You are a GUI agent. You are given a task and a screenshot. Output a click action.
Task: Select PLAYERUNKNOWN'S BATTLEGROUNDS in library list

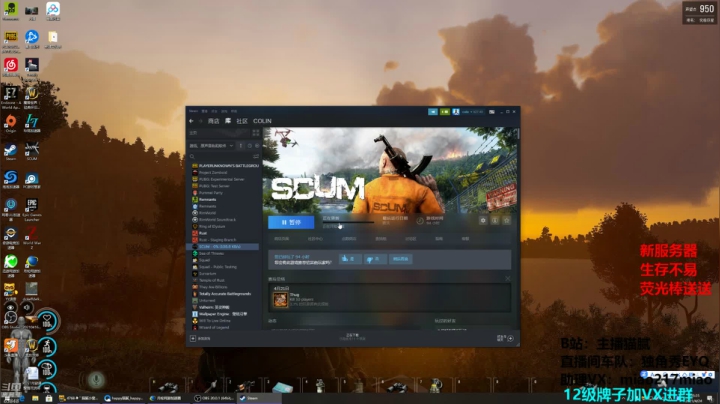(225, 166)
